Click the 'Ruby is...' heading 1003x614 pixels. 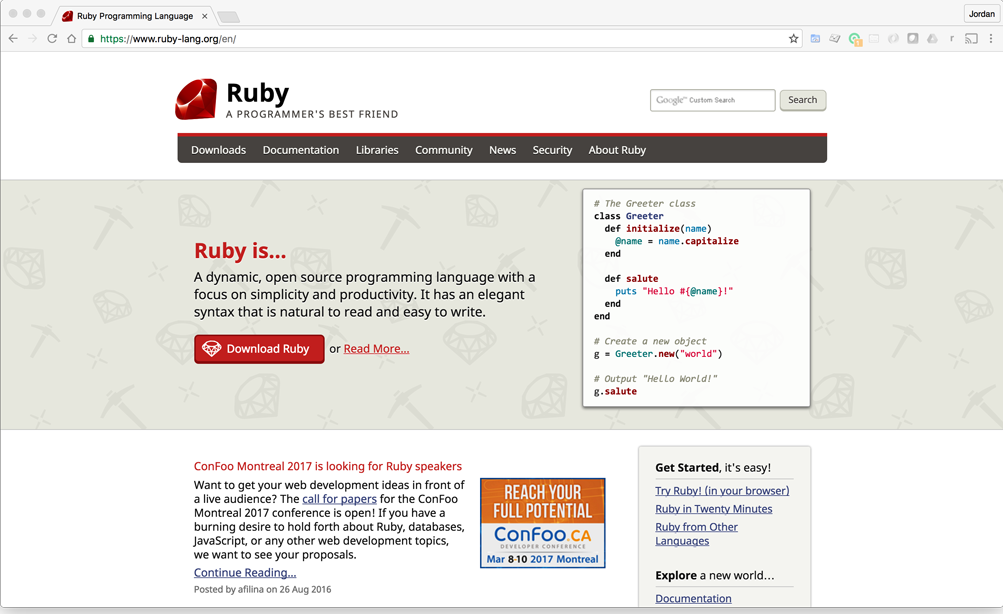click(x=240, y=251)
